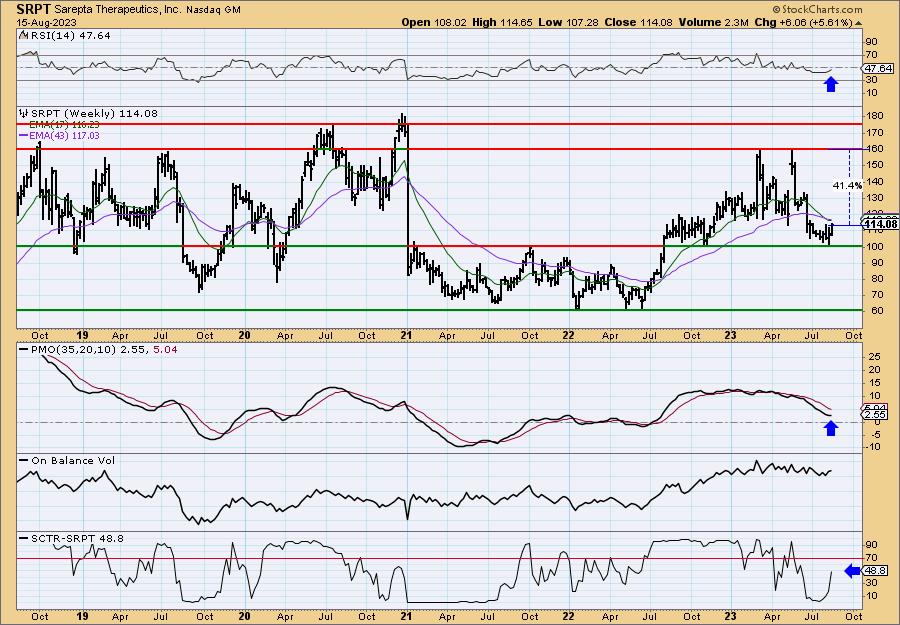Viewport: 900px width, 625px height.
Task: Click the Chg +6.06 (+5.61%) value
Action: 803,22
